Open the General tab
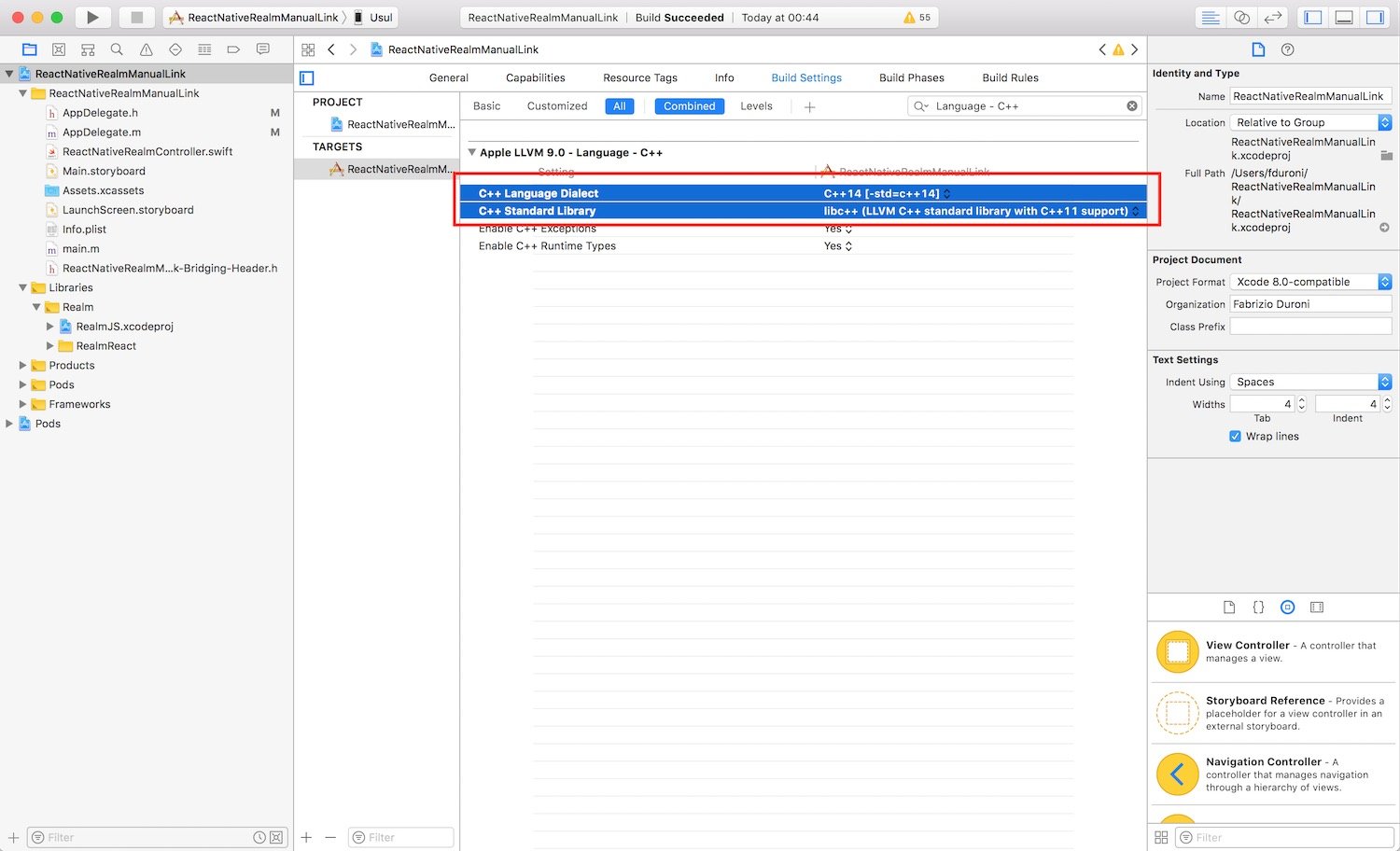1400x851 pixels. click(x=449, y=78)
